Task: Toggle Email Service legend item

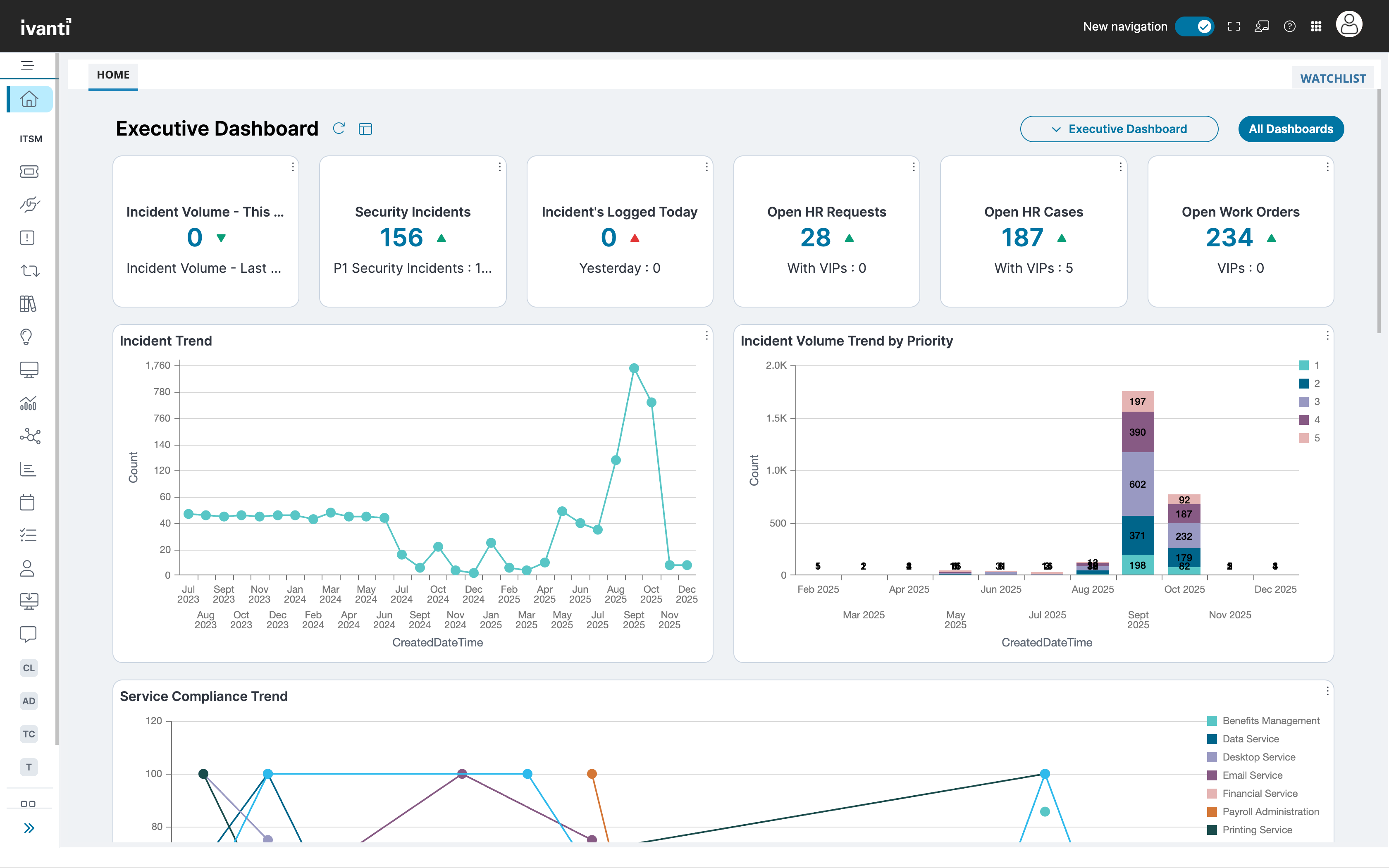Action: (1245, 775)
